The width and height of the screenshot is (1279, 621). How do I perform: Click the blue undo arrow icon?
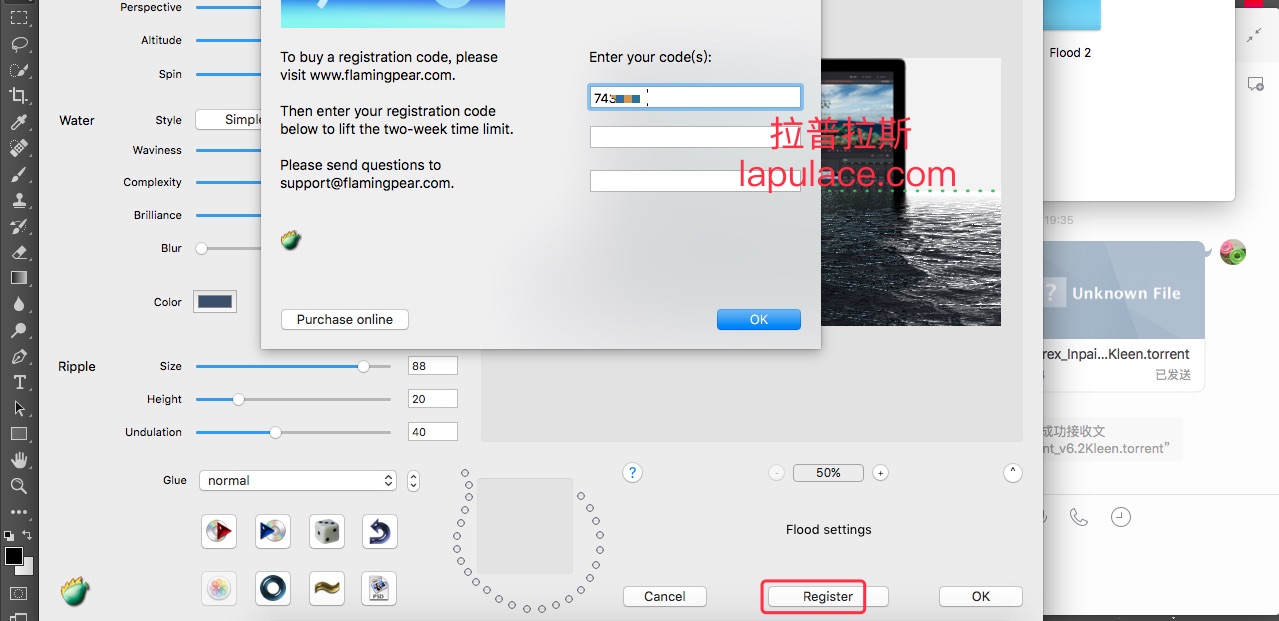point(380,531)
